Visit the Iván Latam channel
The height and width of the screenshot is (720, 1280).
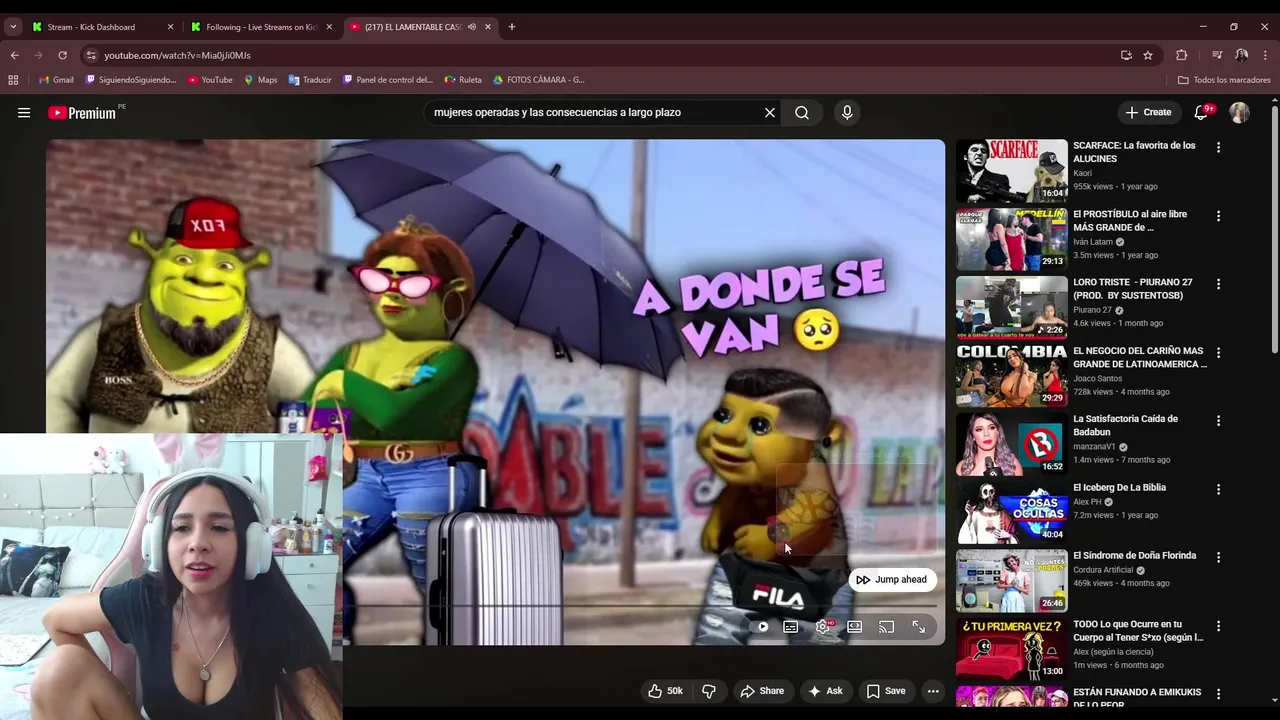click(x=1093, y=242)
